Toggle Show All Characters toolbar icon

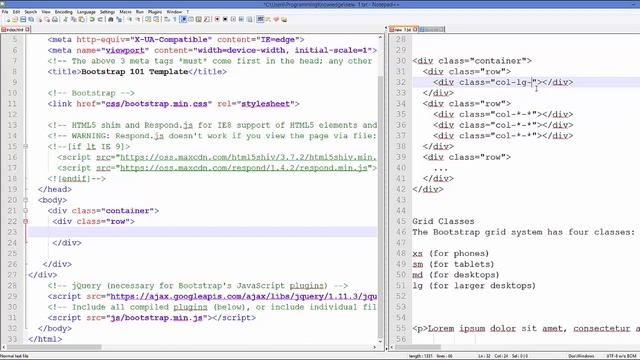pyautogui.click(x=174, y=19)
